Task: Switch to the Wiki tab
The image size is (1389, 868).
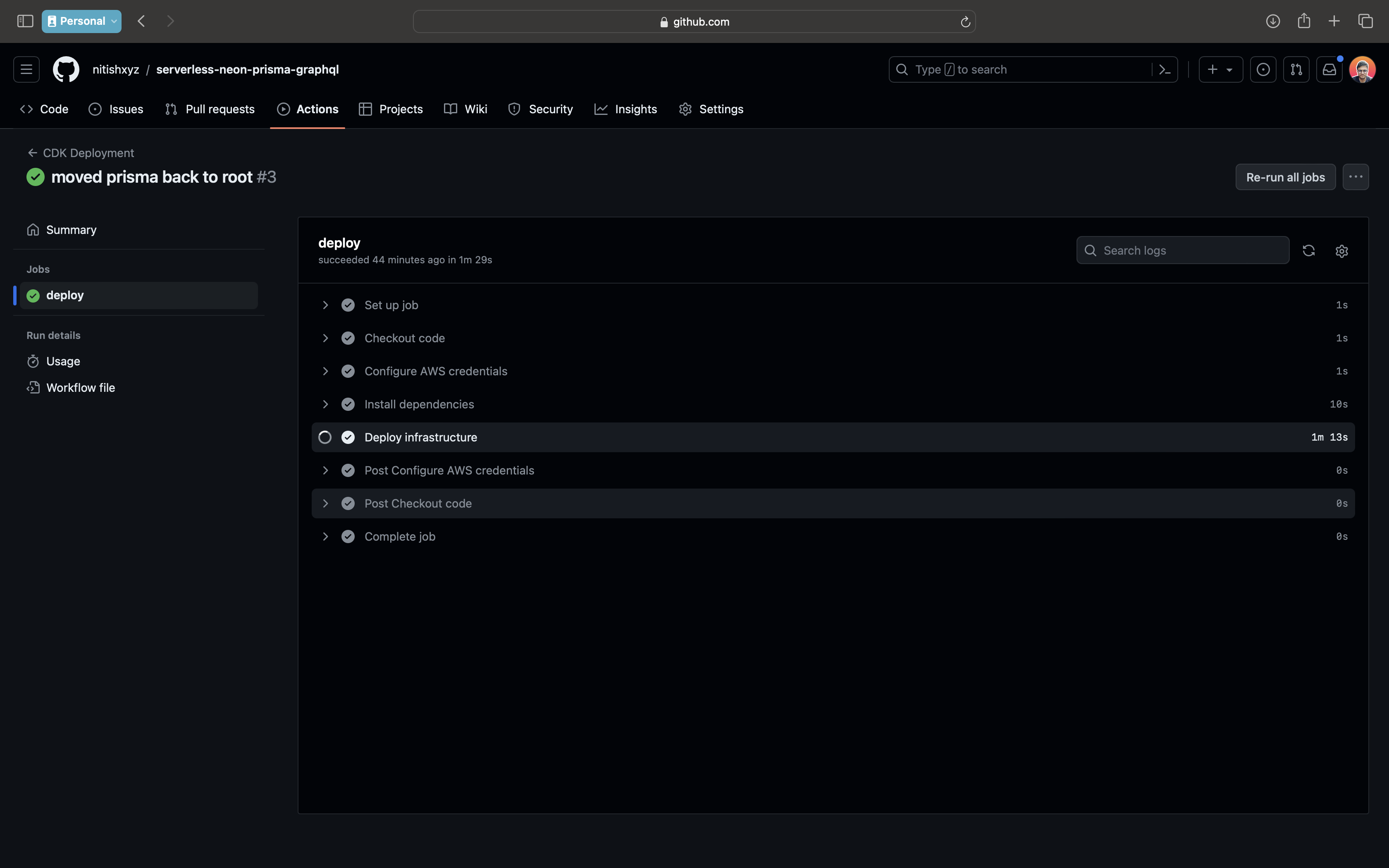Action: pos(465,109)
